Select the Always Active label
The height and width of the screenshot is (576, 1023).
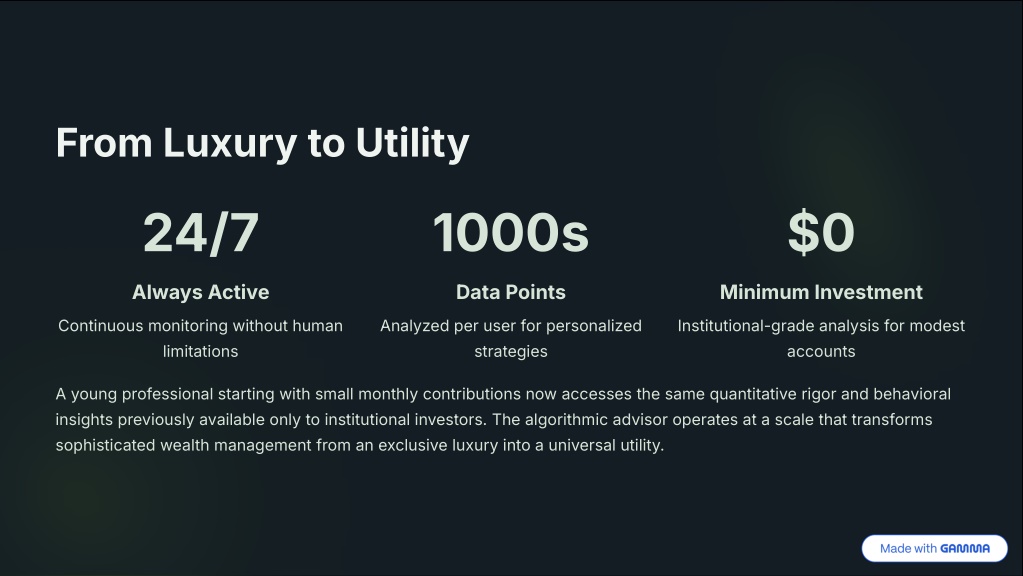[x=200, y=292]
